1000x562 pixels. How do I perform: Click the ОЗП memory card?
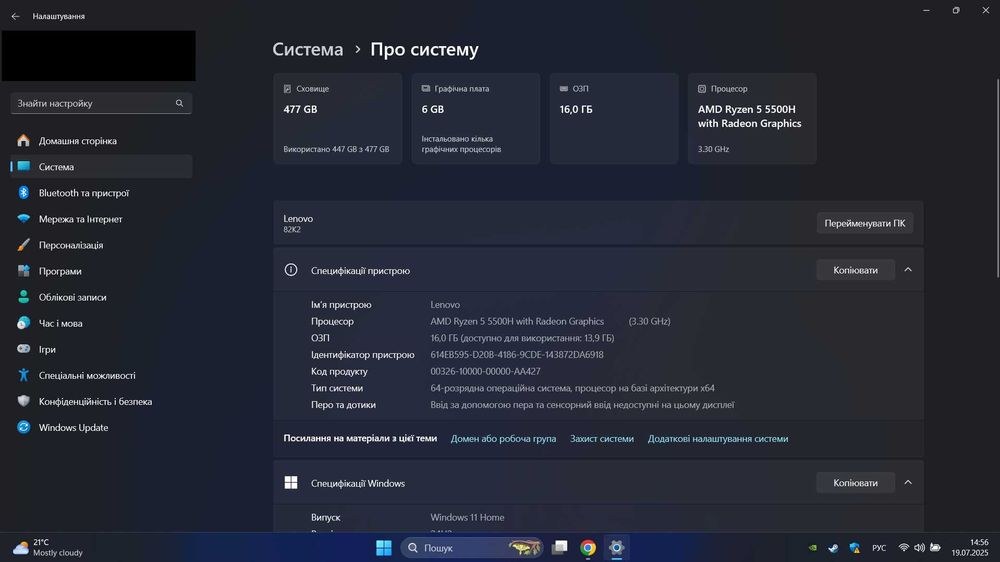tap(614, 119)
